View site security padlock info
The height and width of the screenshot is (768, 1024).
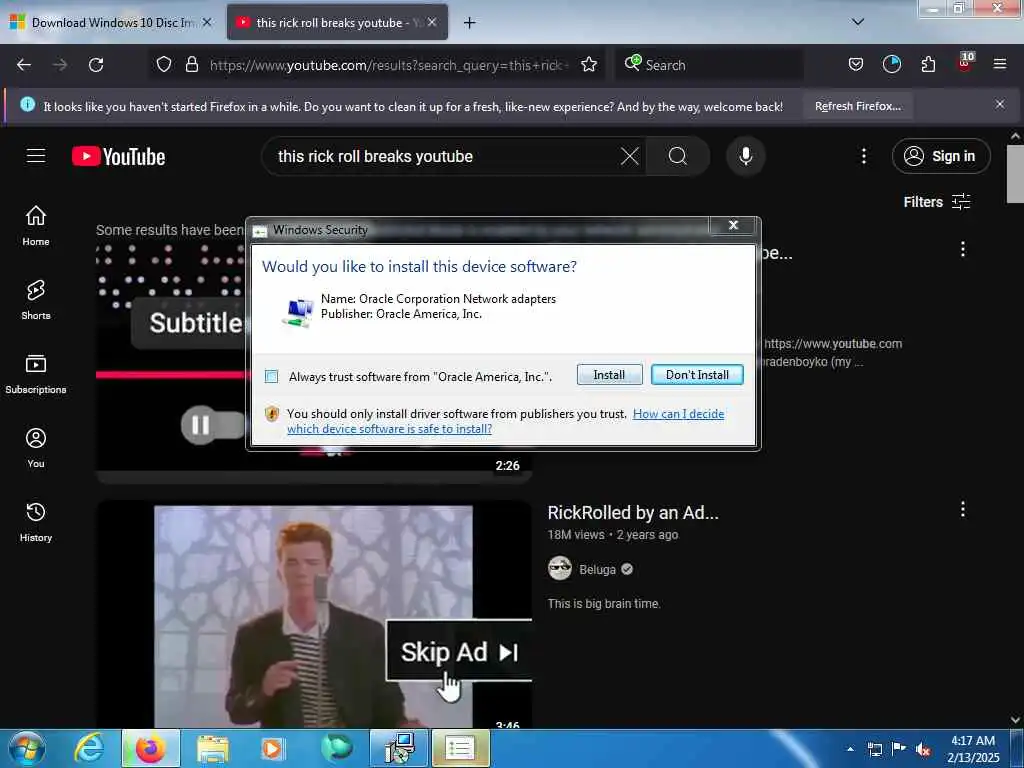point(192,64)
